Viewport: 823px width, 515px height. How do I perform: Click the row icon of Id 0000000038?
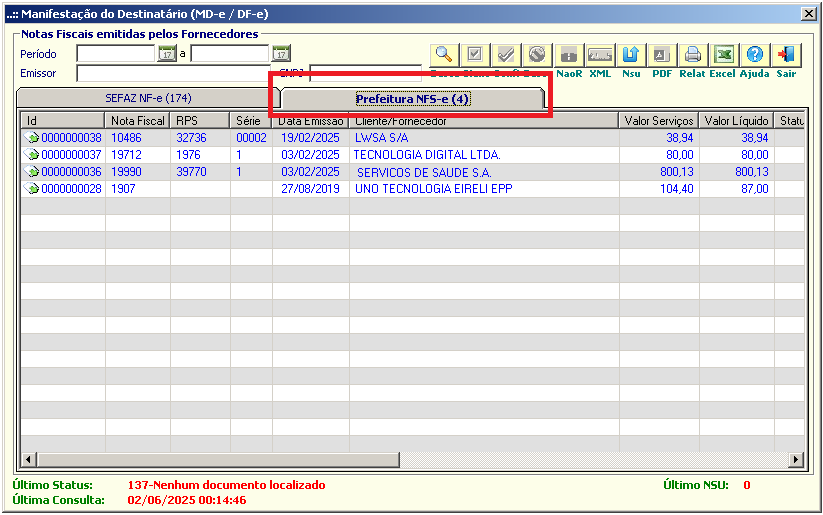tap(31, 138)
